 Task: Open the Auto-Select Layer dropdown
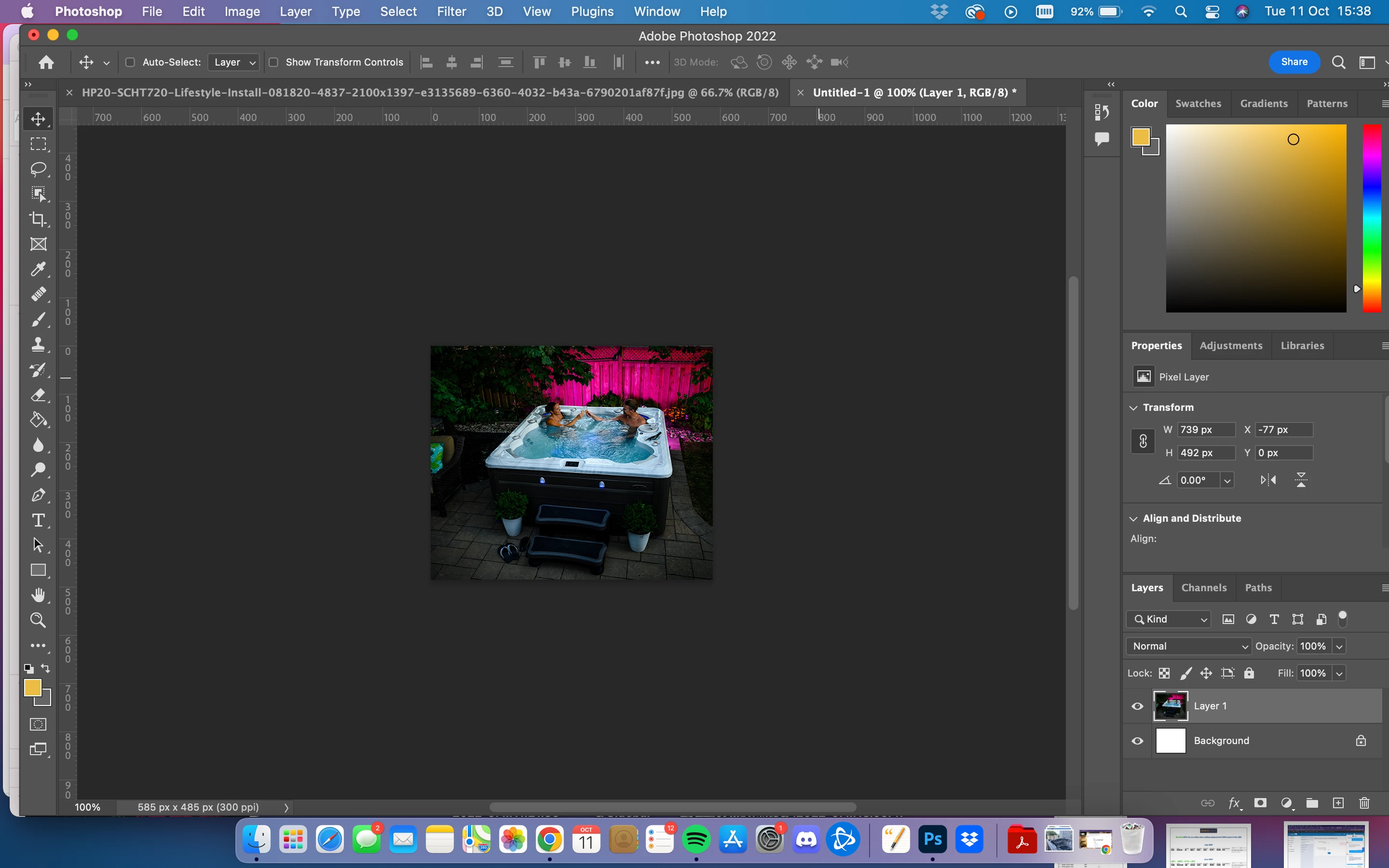(x=233, y=62)
